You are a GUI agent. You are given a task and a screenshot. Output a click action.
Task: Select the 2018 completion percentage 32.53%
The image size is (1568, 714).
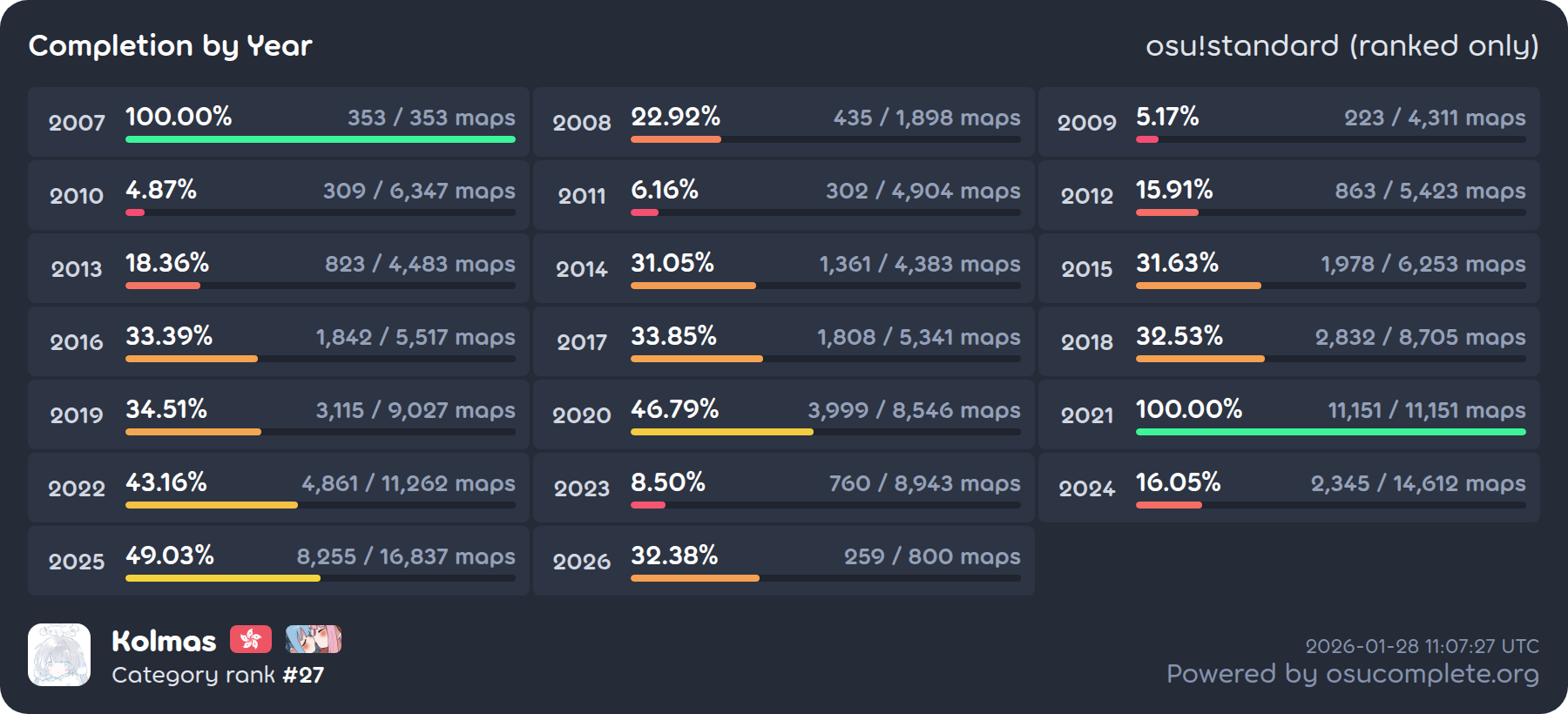1179,336
